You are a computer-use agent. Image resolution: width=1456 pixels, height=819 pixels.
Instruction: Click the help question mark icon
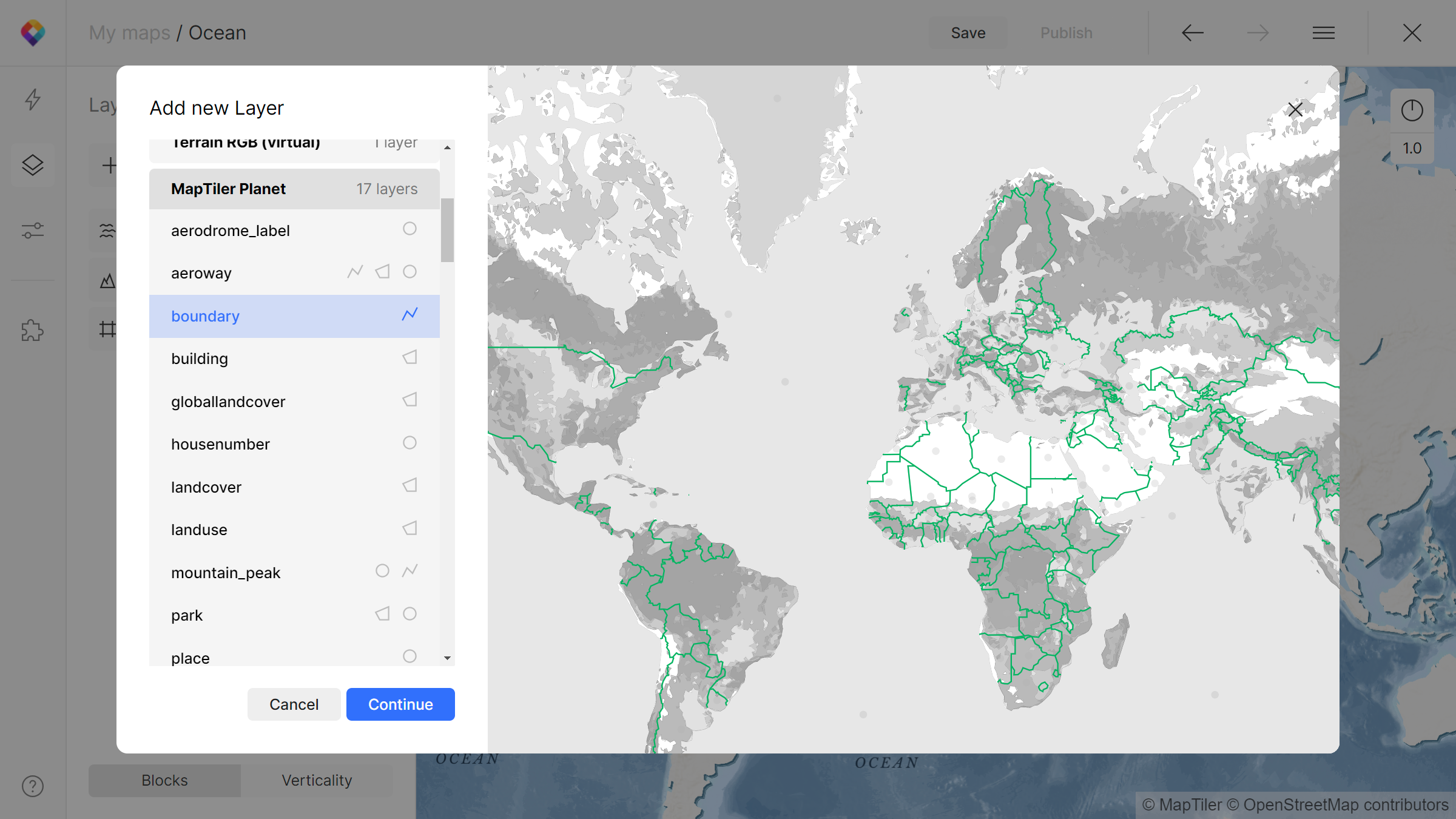[x=33, y=786]
